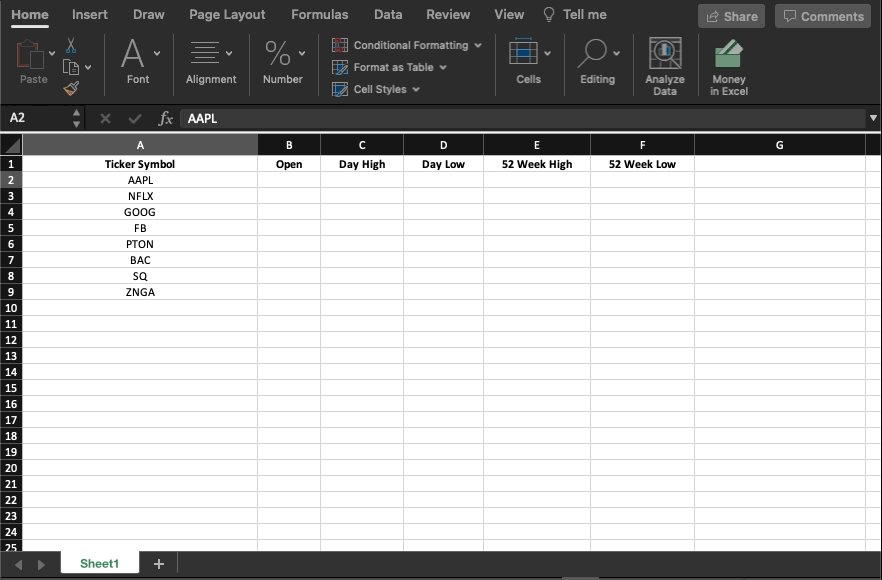Open the Review tab
This screenshot has height=580, width=882.
click(448, 15)
